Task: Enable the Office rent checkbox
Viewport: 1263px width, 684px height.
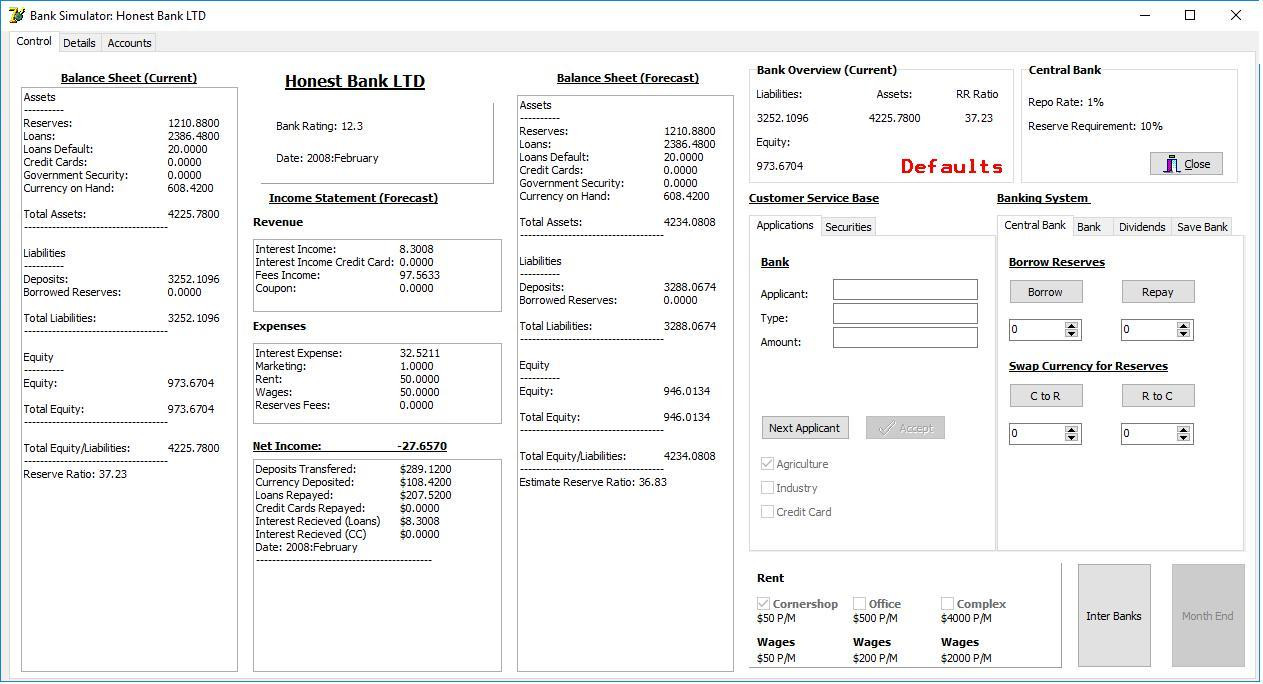Action: [859, 604]
